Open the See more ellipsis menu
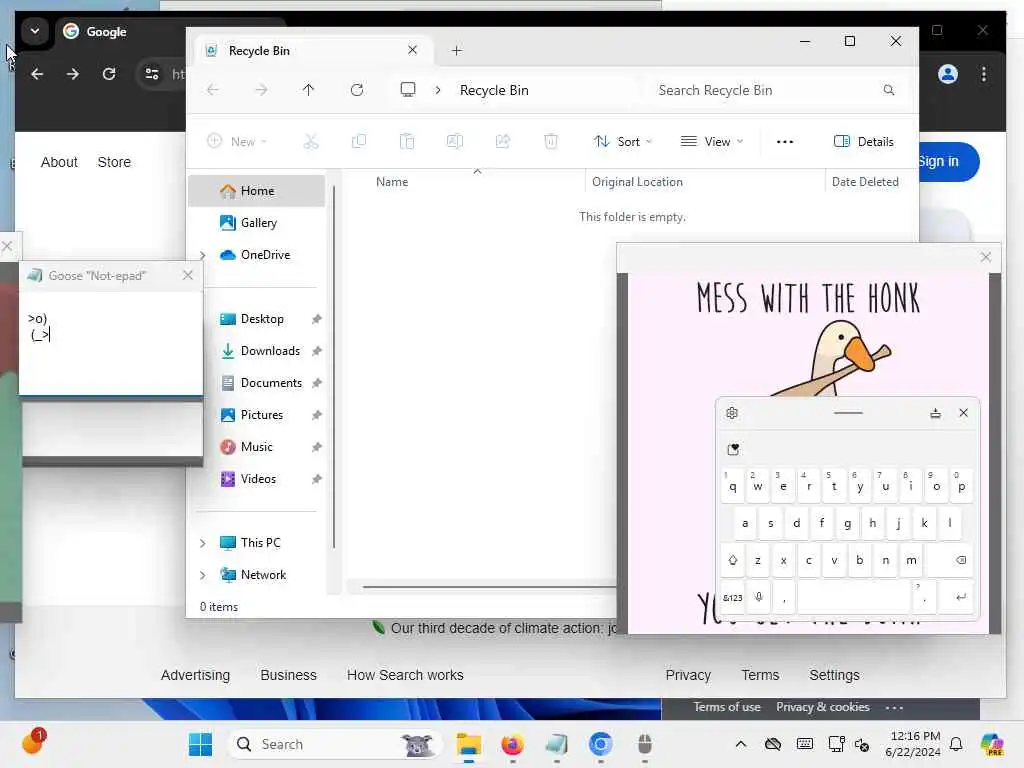 coord(784,141)
